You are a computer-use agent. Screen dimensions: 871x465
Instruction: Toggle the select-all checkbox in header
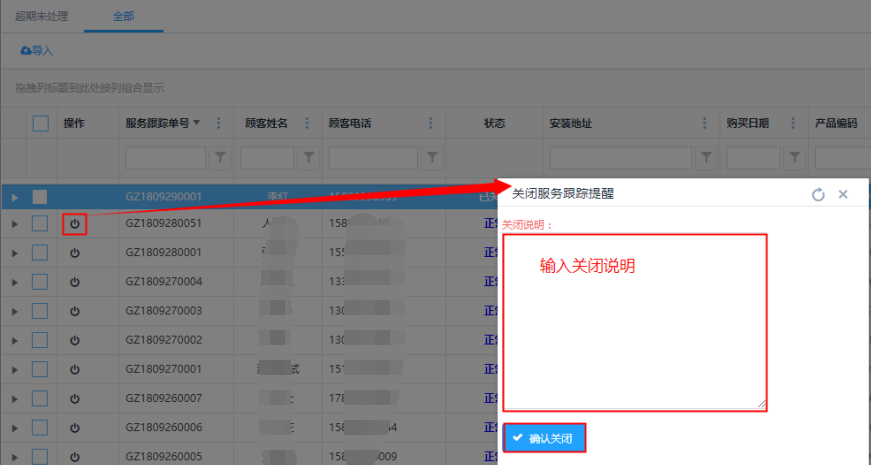pyautogui.click(x=40, y=123)
